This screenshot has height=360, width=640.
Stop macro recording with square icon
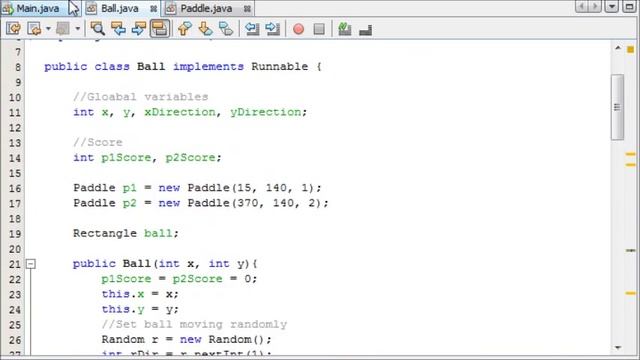pos(319,29)
